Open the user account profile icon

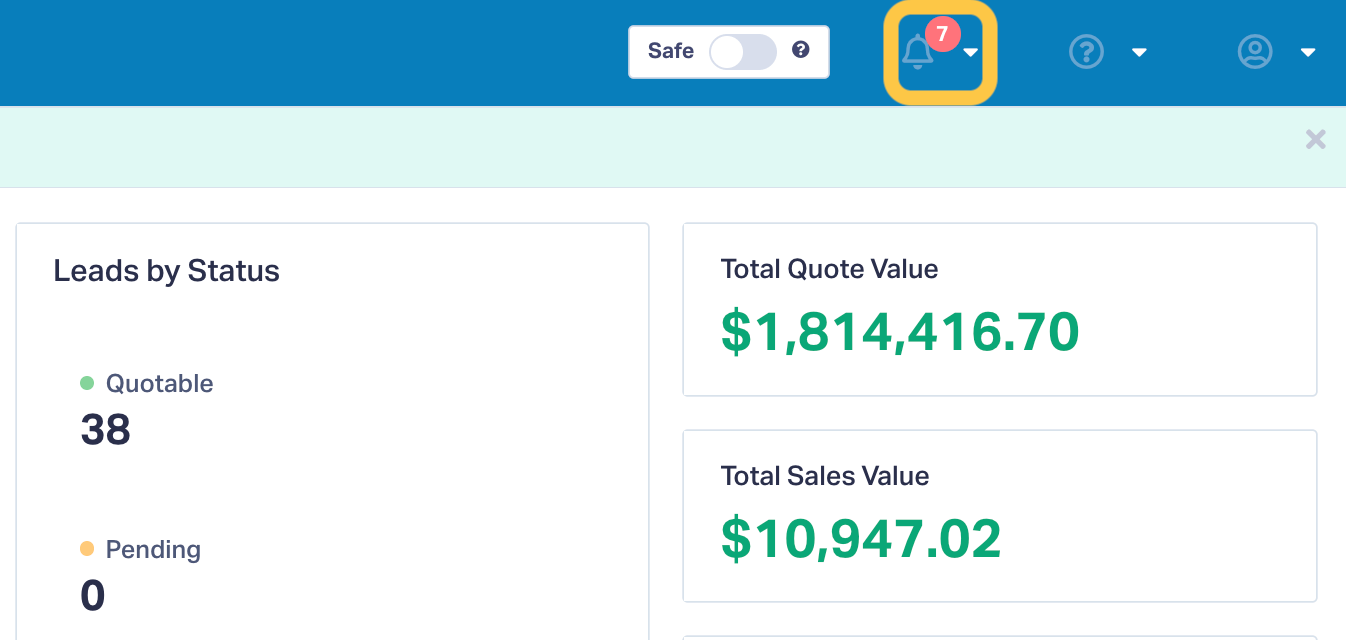pos(1255,52)
